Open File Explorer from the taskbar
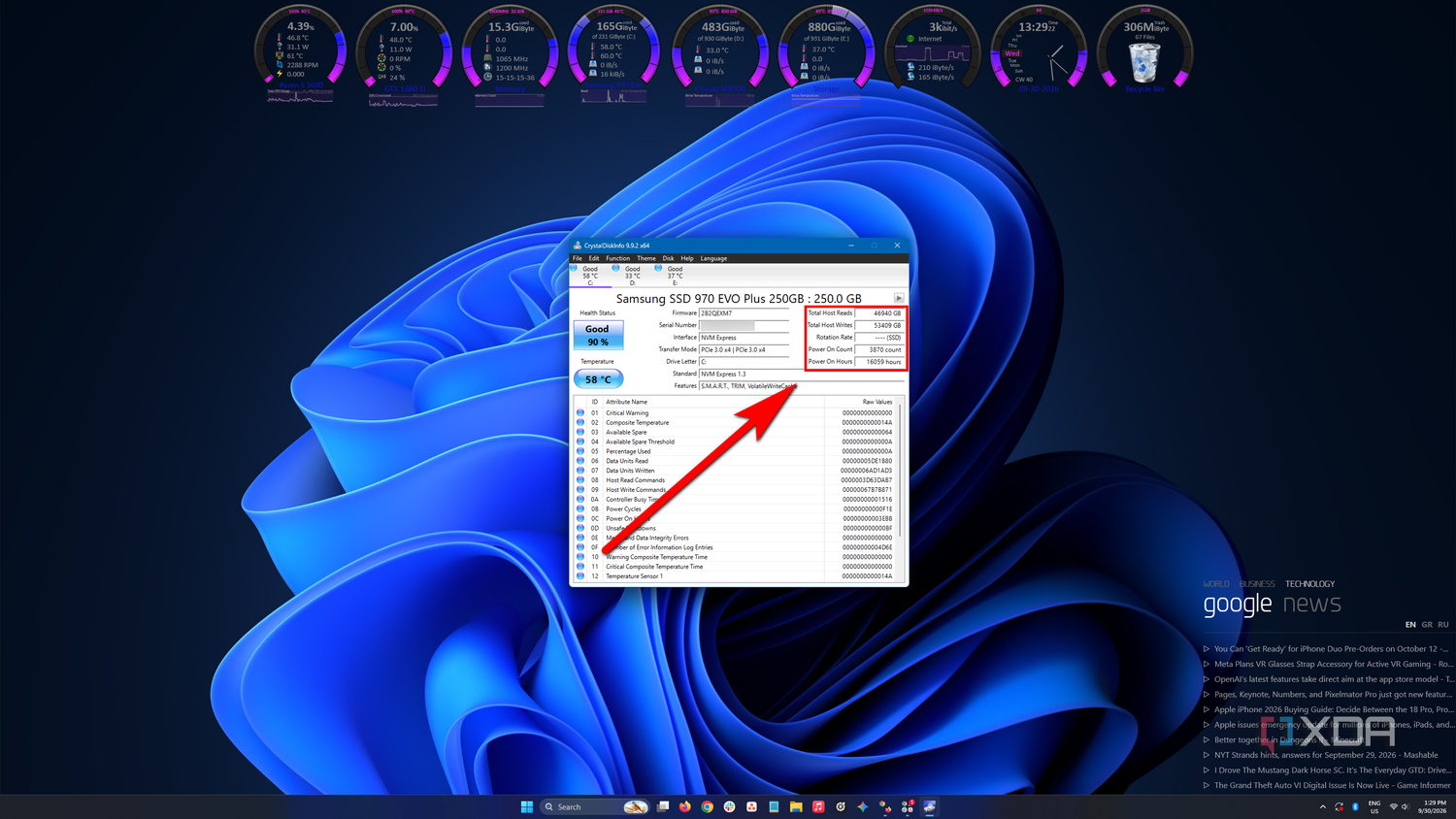Viewport: 1456px width, 819px height. pos(796,806)
